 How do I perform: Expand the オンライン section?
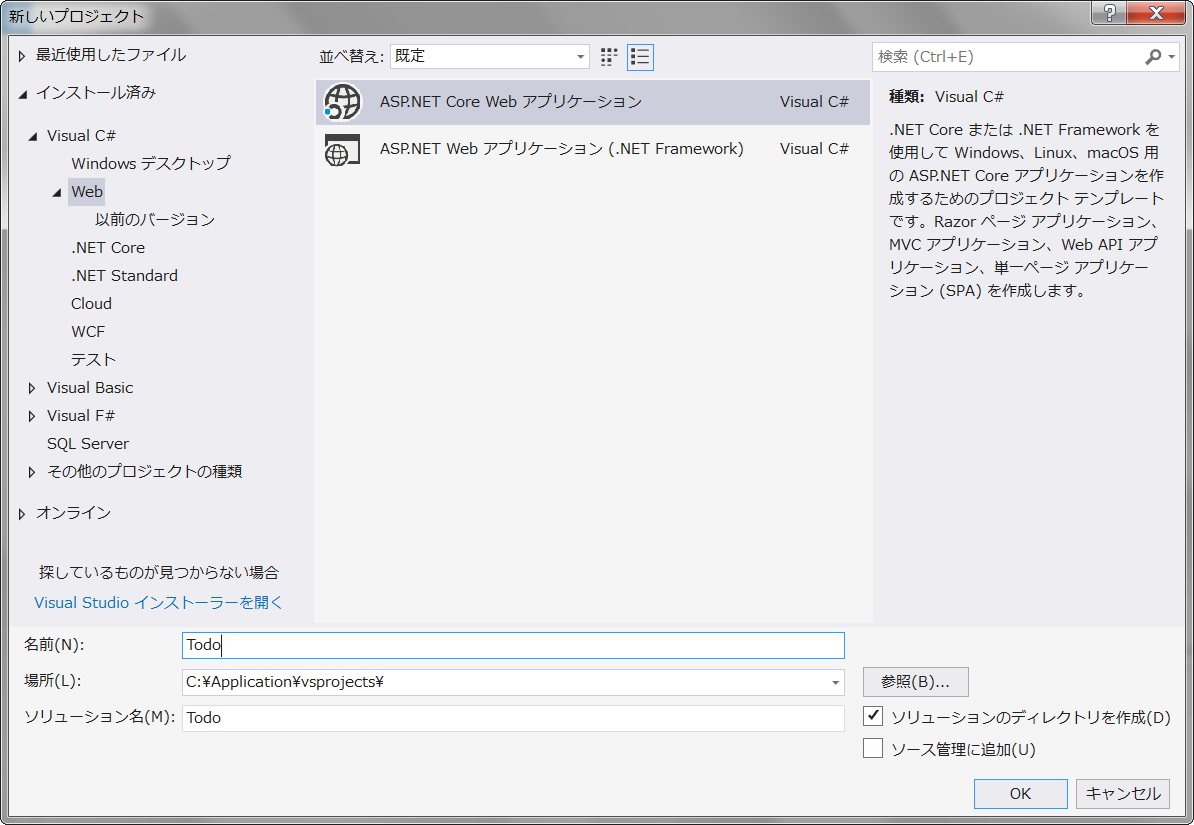pyautogui.click(x=21, y=513)
